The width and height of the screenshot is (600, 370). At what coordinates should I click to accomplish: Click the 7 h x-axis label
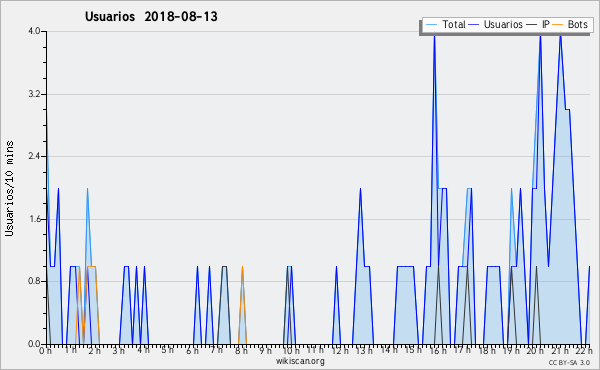point(217,350)
